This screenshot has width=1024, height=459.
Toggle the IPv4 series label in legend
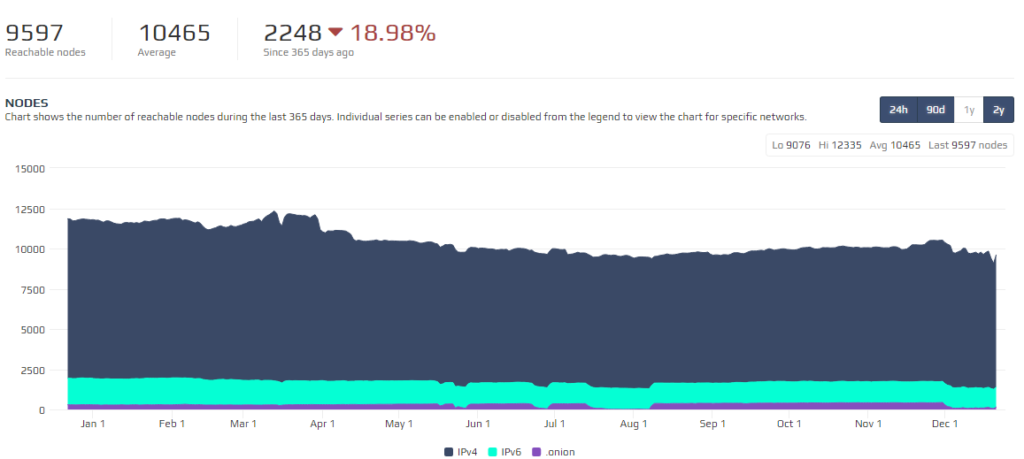[x=467, y=452]
